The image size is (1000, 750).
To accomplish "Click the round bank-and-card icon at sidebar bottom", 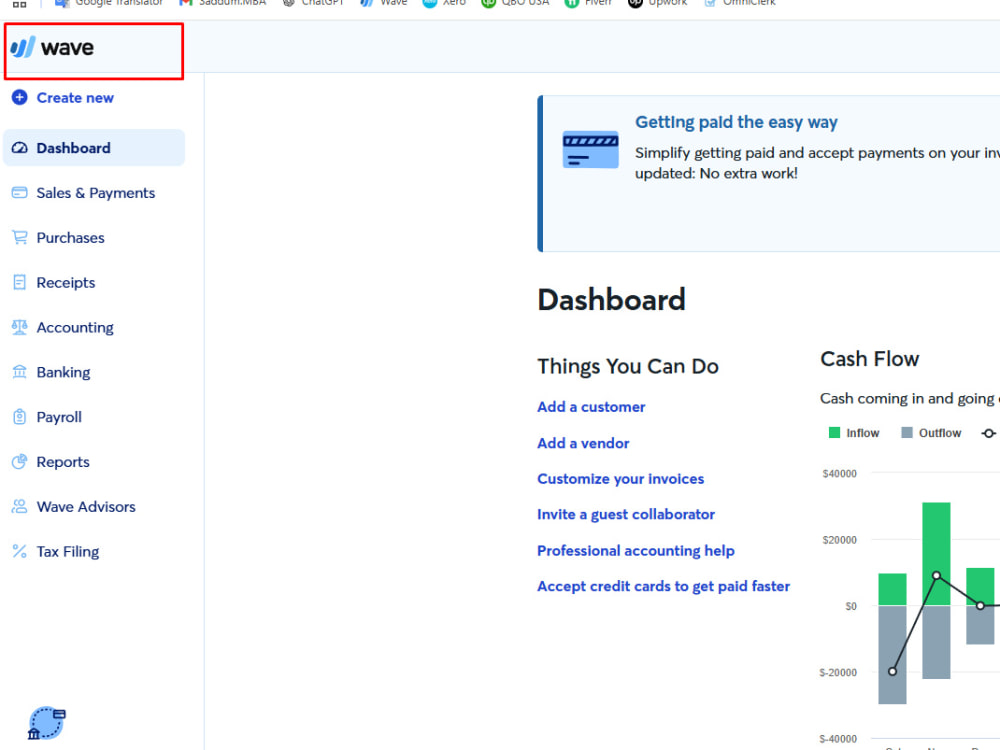I will [x=46, y=723].
